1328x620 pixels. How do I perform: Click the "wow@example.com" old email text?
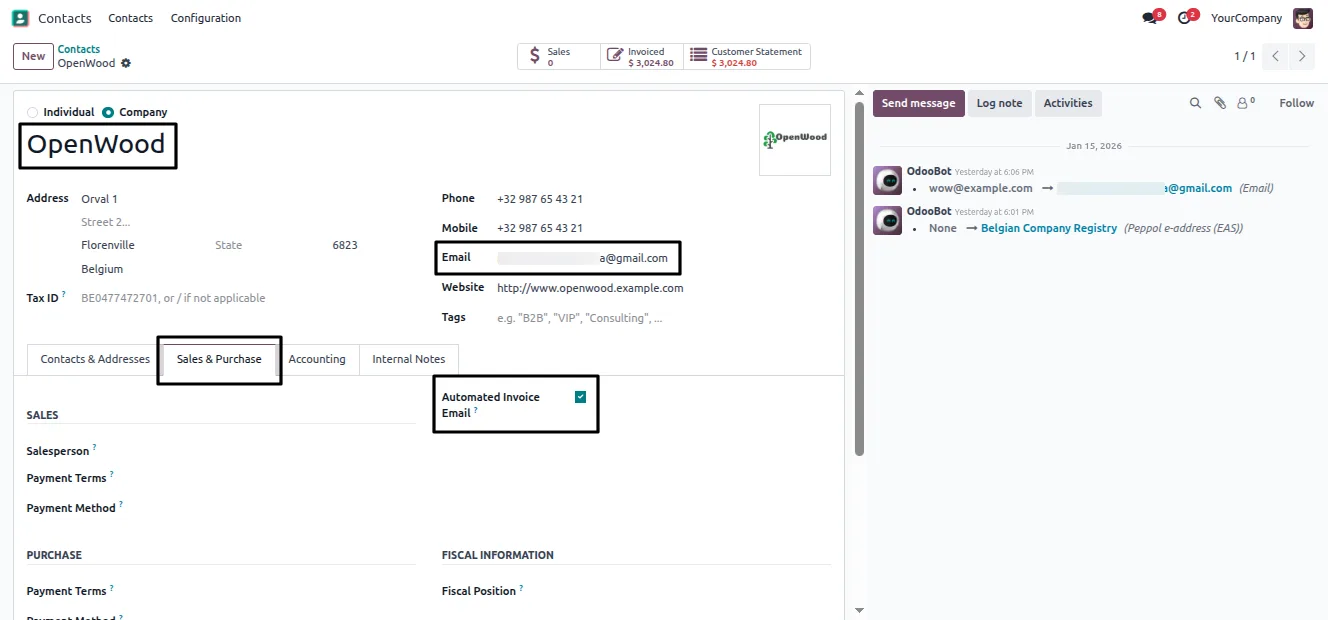click(981, 188)
